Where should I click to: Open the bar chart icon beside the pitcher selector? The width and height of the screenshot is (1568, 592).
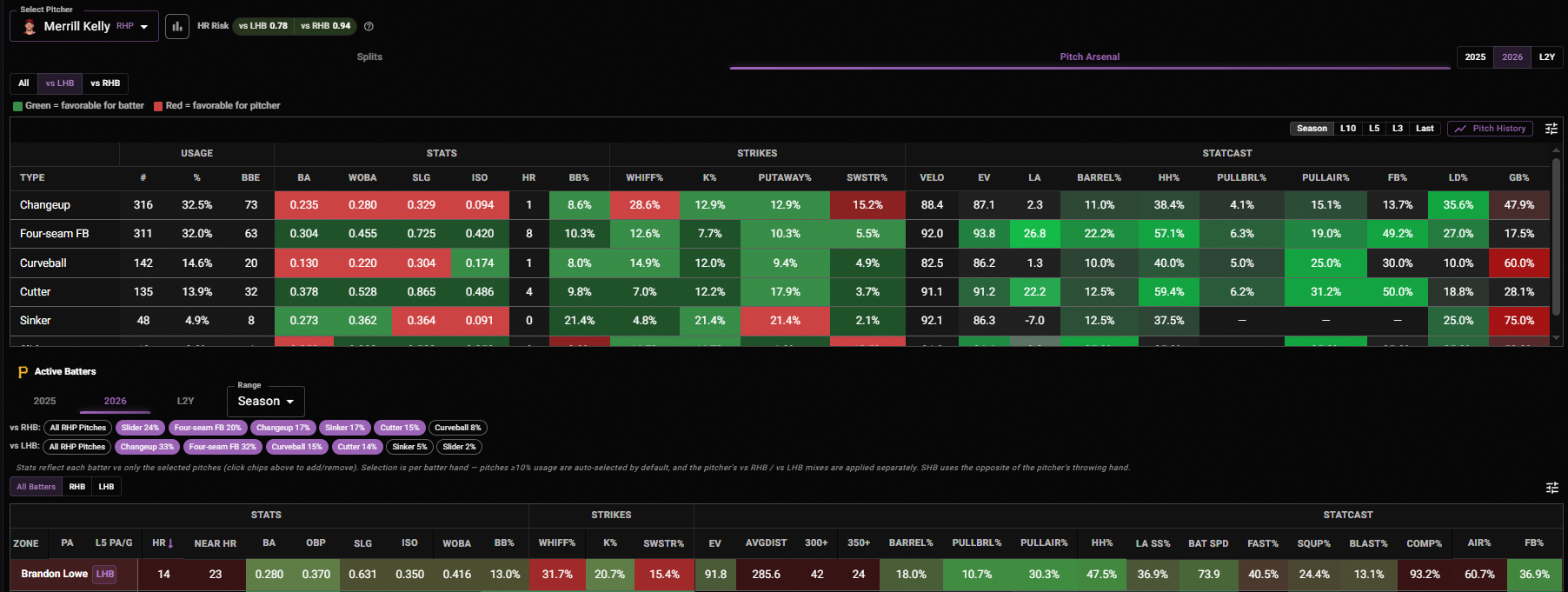[177, 26]
